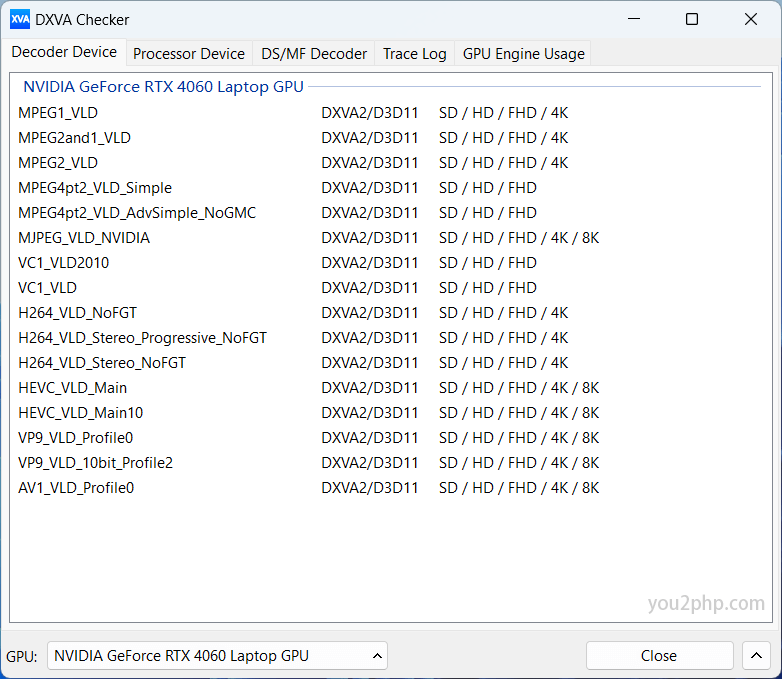The height and width of the screenshot is (679, 782).
Task: Open the Trace Log tab
Action: point(414,54)
